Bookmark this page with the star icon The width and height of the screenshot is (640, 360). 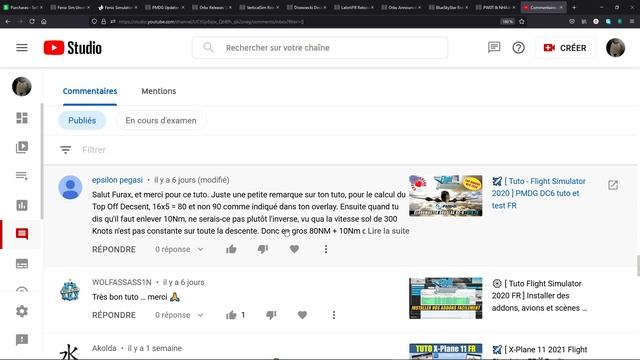pos(522,21)
